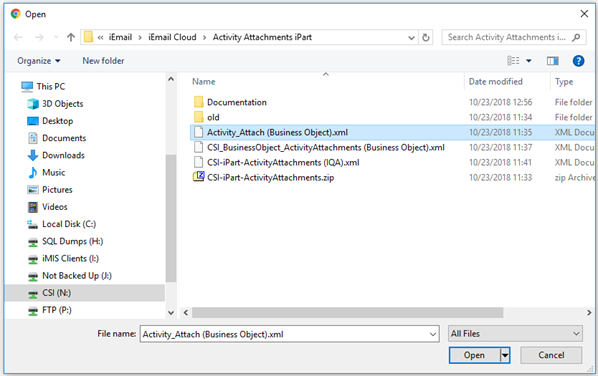Open the help question mark icon
The height and width of the screenshot is (376, 598).
point(578,61)
